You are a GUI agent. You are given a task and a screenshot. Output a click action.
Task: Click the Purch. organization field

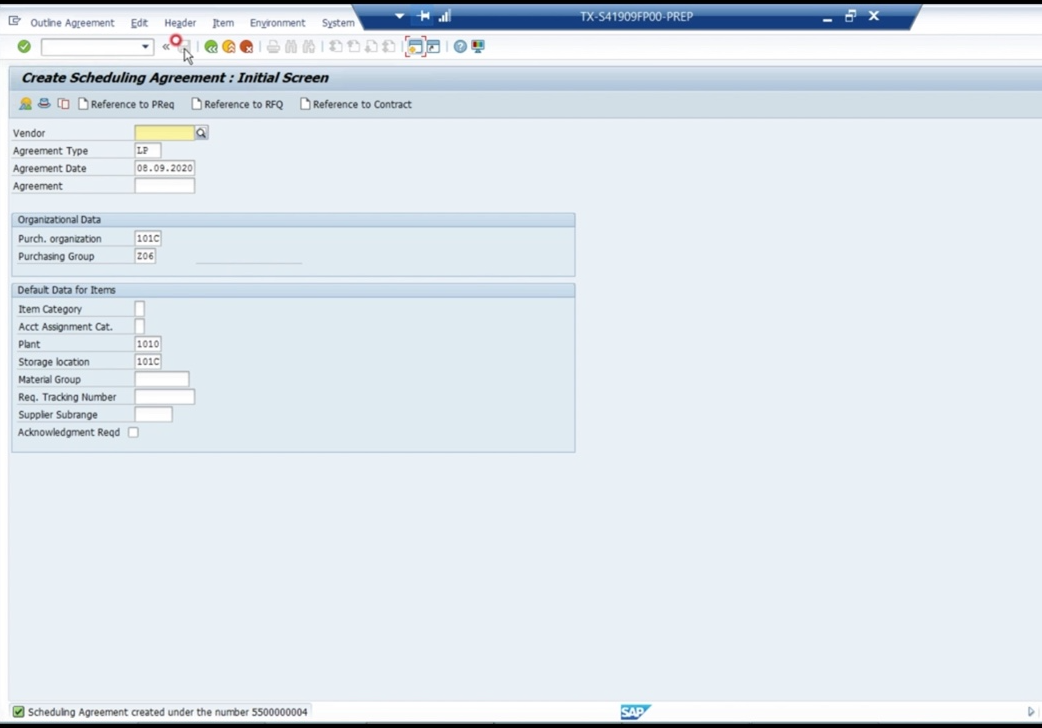point(148,239)
